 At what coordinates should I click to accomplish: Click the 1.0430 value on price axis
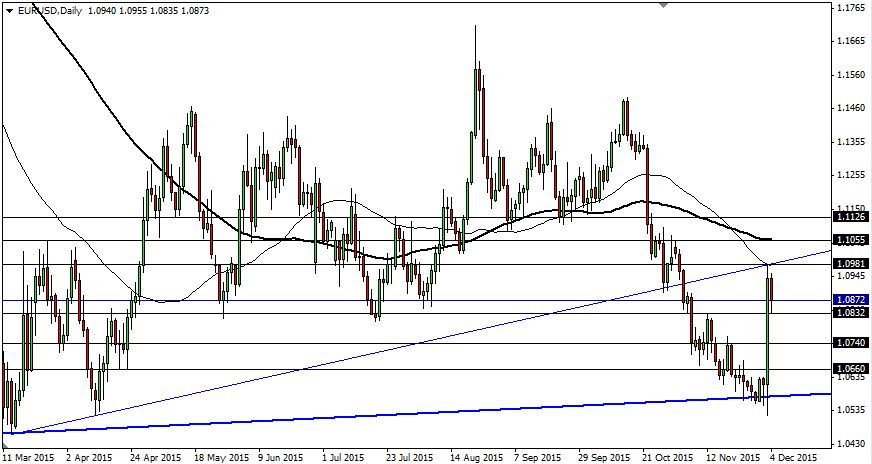pyautogui.click(x=850, y=443)
